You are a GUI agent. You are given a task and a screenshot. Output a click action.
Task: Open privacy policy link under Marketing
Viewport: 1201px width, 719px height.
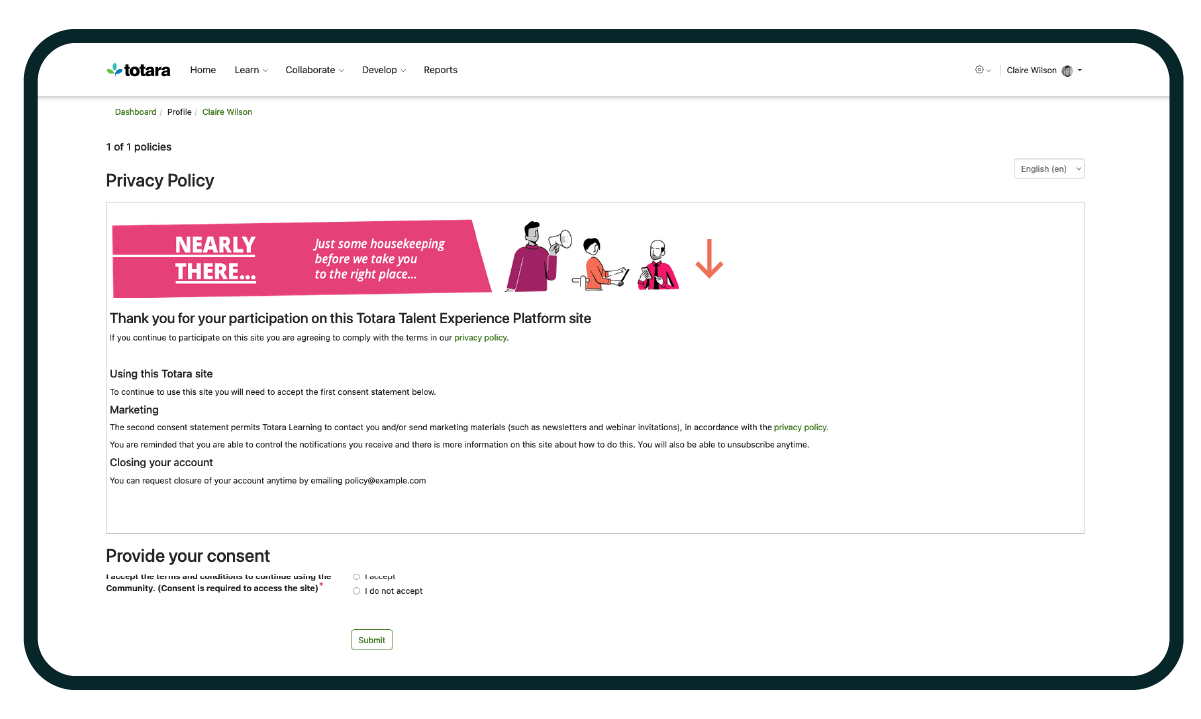pos(800,427)
